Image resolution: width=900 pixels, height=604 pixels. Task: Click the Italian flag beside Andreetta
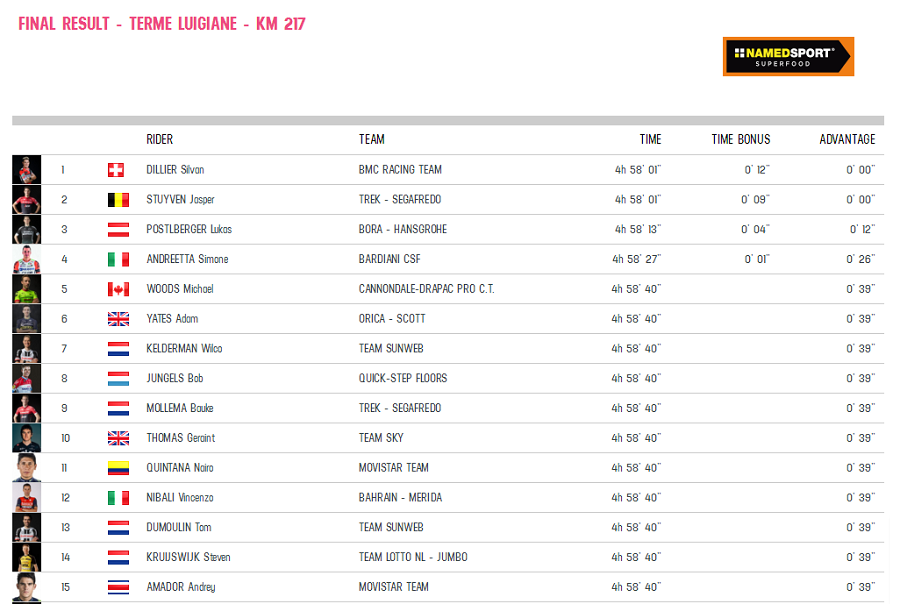(x=118, y=260)
